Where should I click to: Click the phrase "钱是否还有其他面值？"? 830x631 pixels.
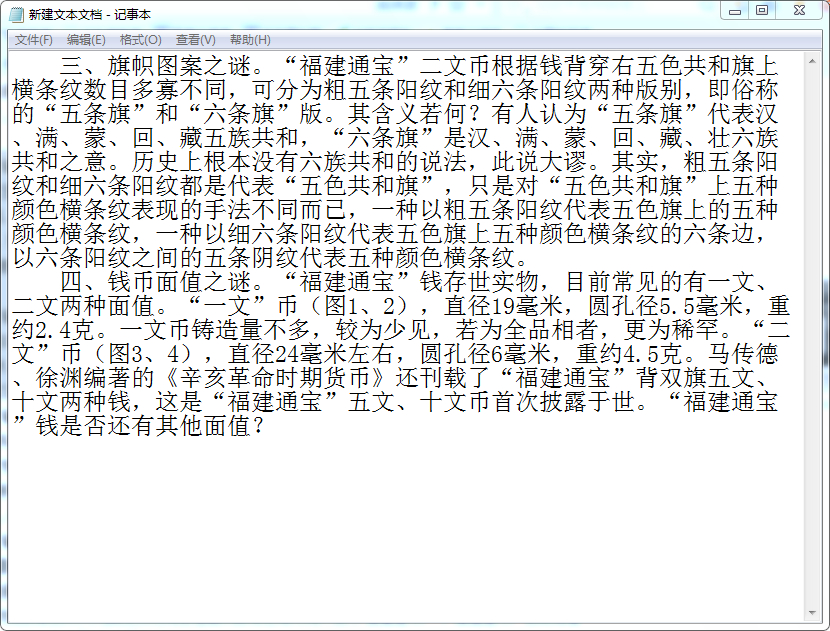[150, 426]
